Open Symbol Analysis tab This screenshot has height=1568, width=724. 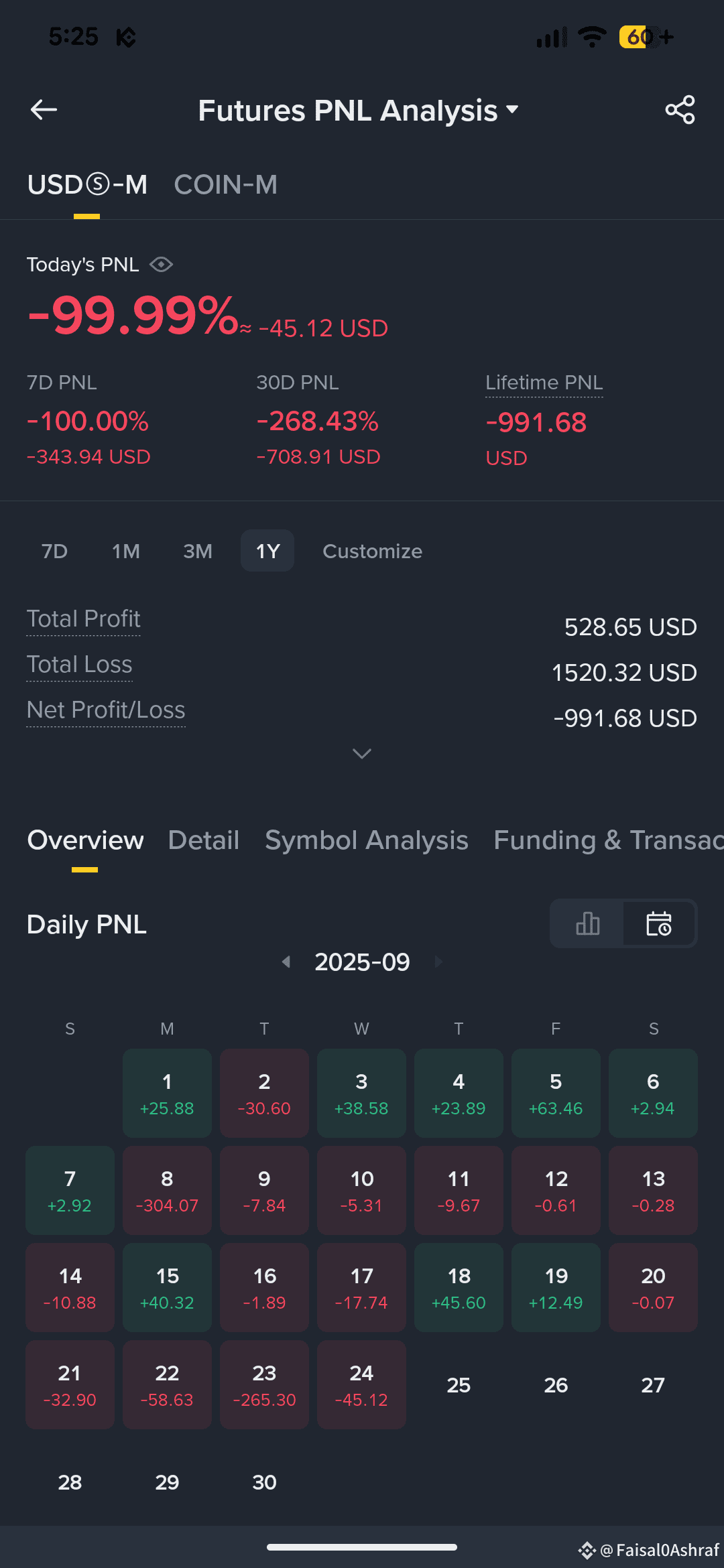367,840
